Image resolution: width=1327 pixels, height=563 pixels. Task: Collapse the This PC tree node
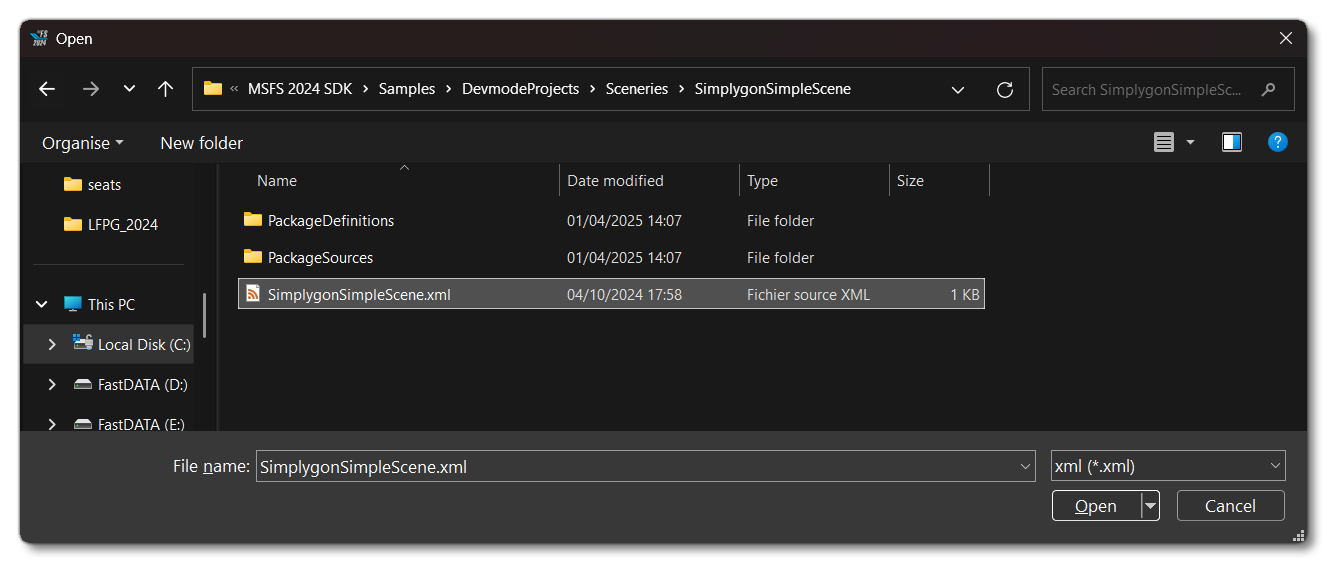42,304
